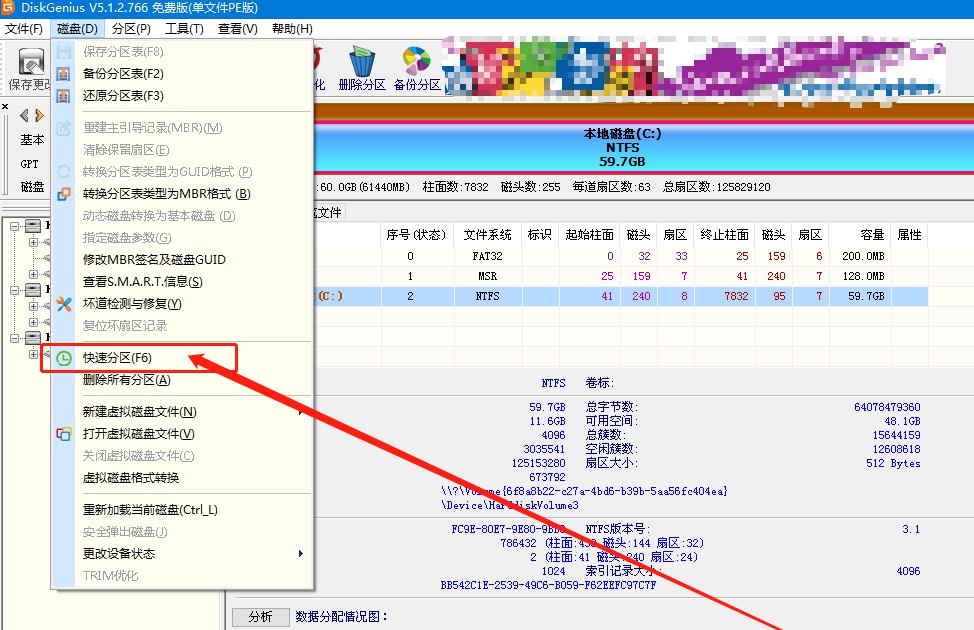Click the wrench icon beside 坏道检测与修复
Viewport: 974px width, 630px height.
click(x=64, y=304)
